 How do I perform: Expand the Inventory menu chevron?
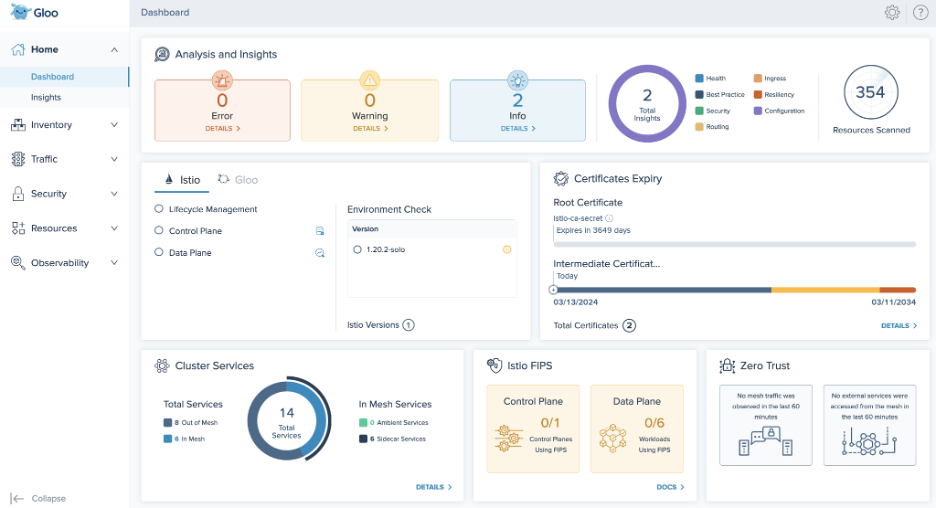tap(114, 125)
